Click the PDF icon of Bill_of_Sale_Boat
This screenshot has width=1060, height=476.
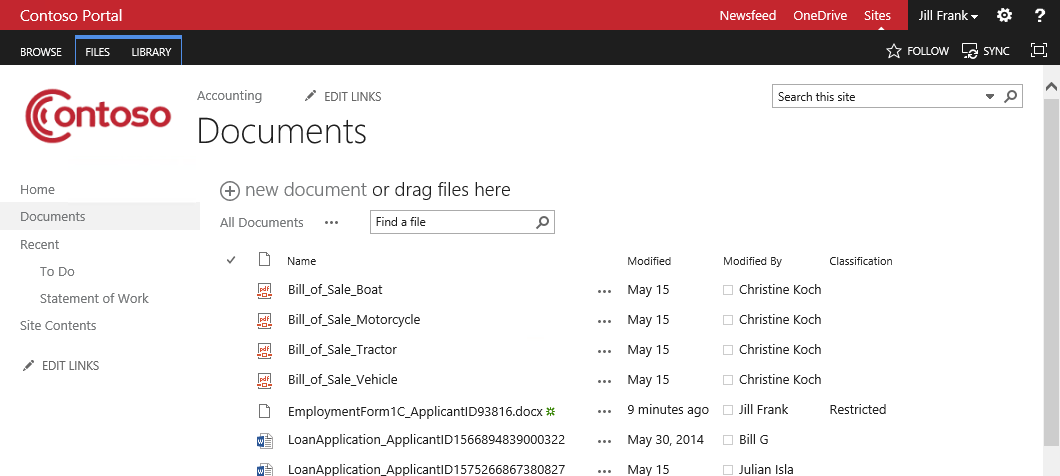pyautogui.click(x=264, y=290)
